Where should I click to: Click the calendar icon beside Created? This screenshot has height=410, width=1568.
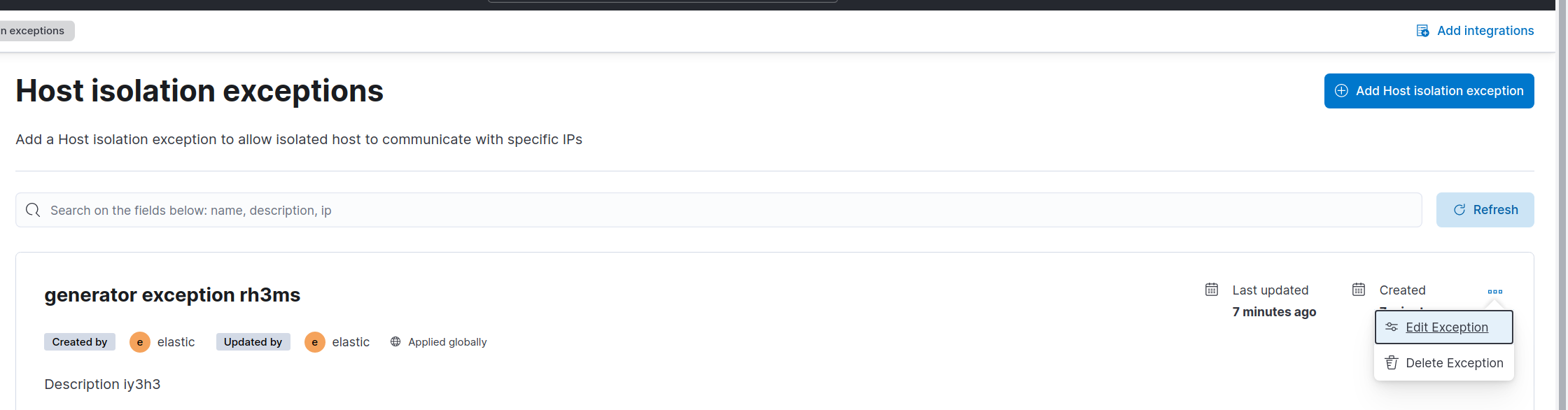[1358, 288]
